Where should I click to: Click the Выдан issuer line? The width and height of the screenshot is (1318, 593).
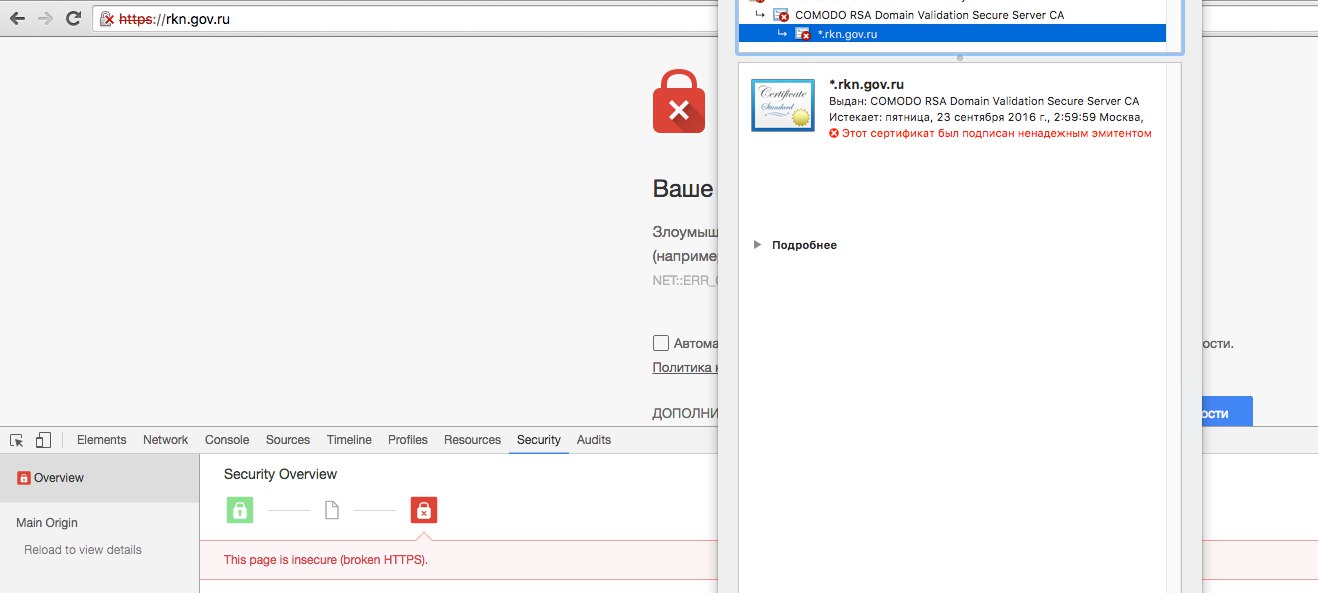click(984, 101)
